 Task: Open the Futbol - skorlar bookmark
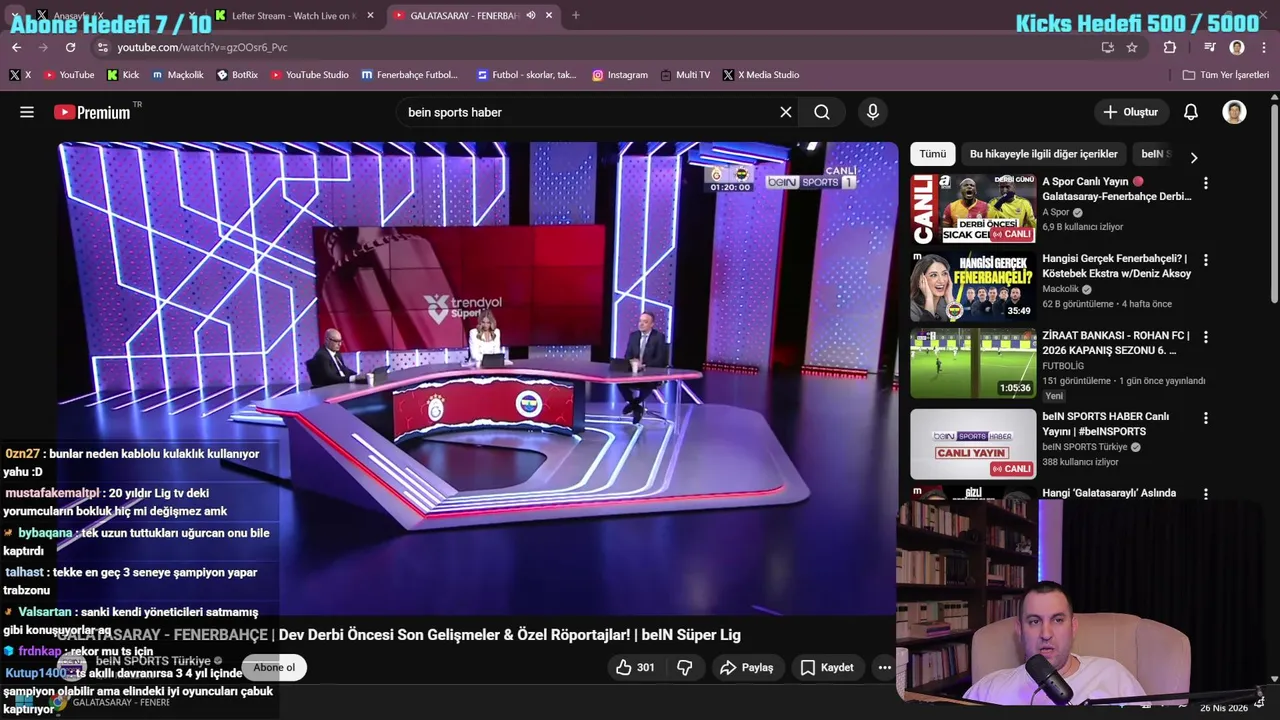point(527,75)
